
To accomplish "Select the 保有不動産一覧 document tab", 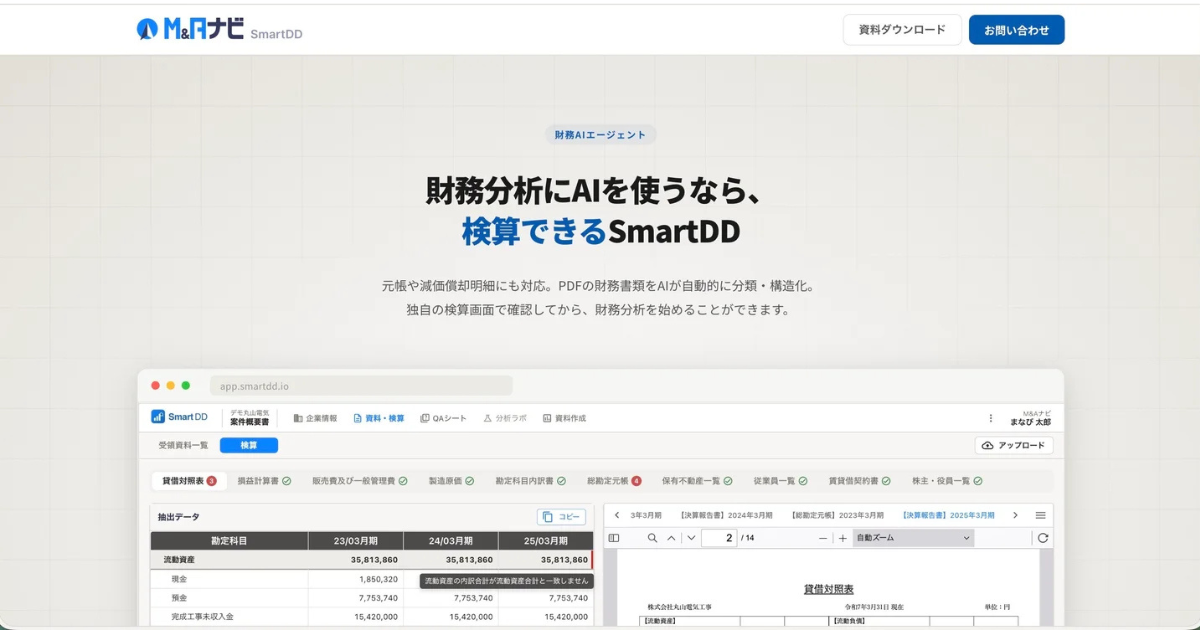I will coord(697,481).
